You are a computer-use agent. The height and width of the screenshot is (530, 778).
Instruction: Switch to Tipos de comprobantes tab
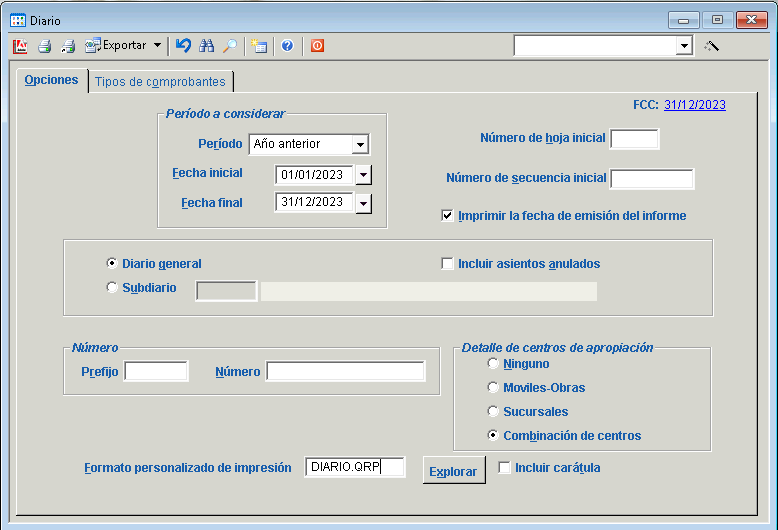point(160,82)
